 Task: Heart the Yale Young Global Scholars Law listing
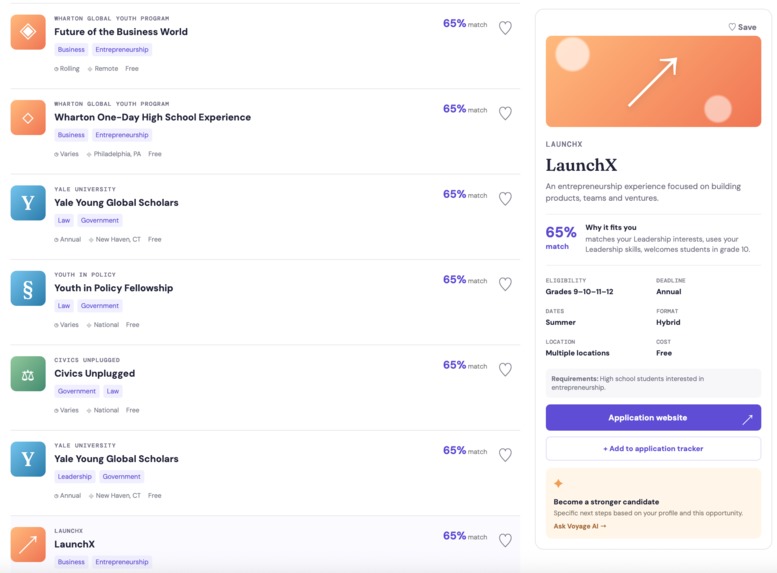click(505, 199)
